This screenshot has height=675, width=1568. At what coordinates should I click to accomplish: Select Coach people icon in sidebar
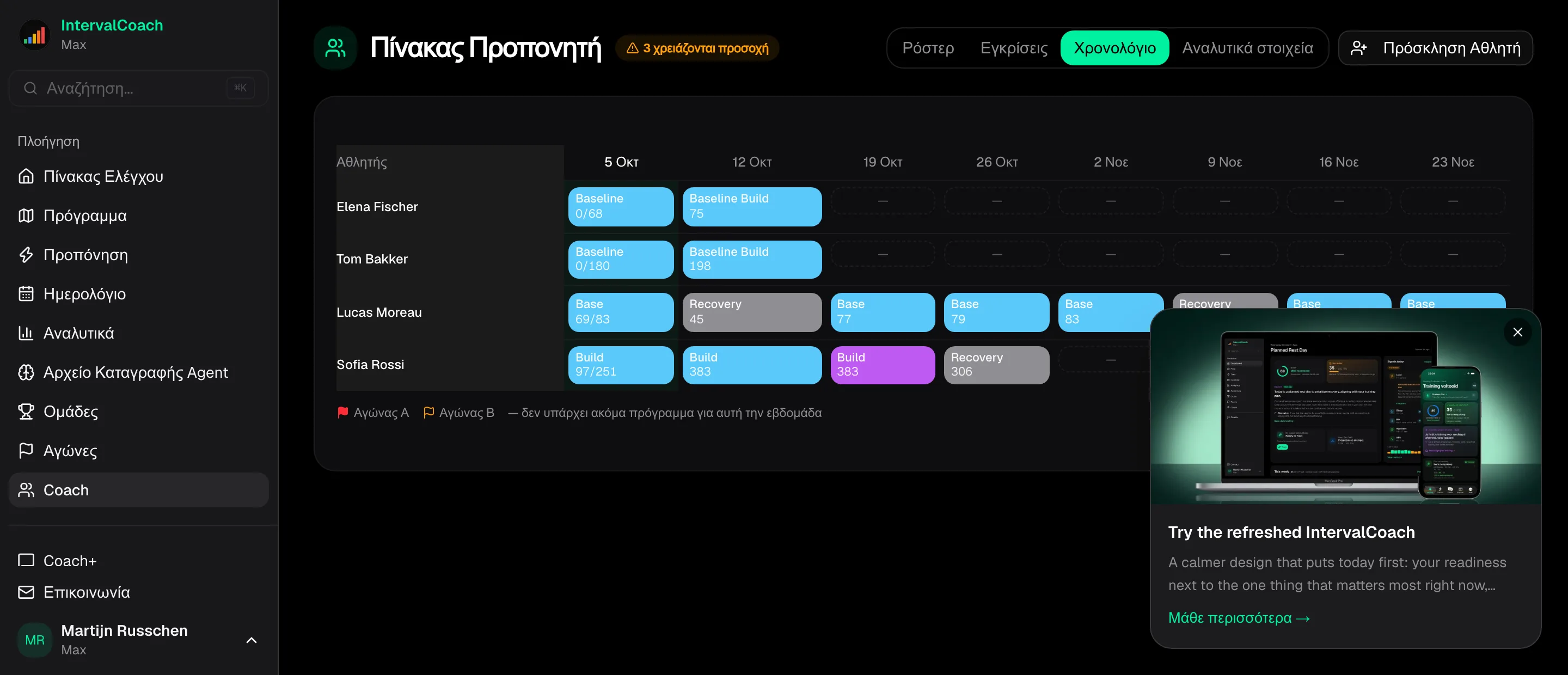(x=26, y=490)
